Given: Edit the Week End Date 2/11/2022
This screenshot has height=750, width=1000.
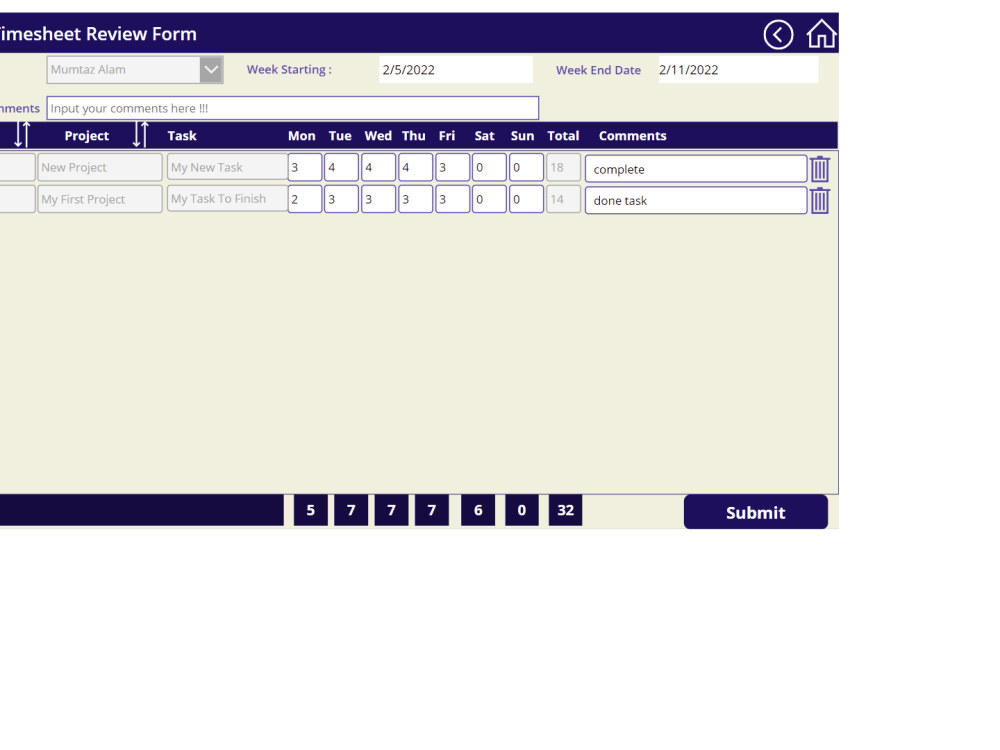Looking at the screenshot, I should (x=737, y=69).
